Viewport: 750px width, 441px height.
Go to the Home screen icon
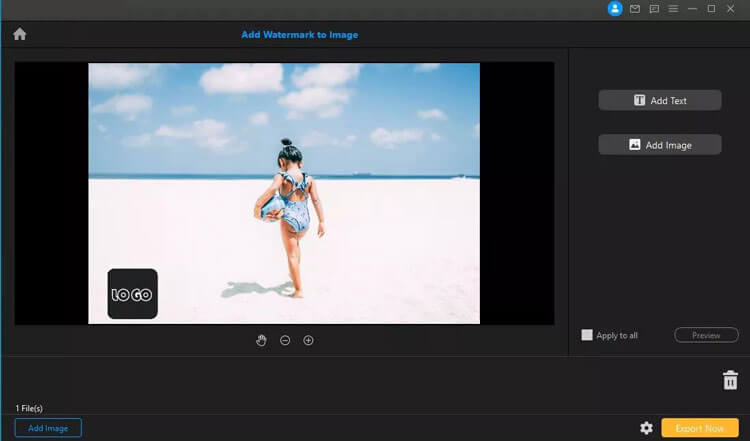point(19,34)
